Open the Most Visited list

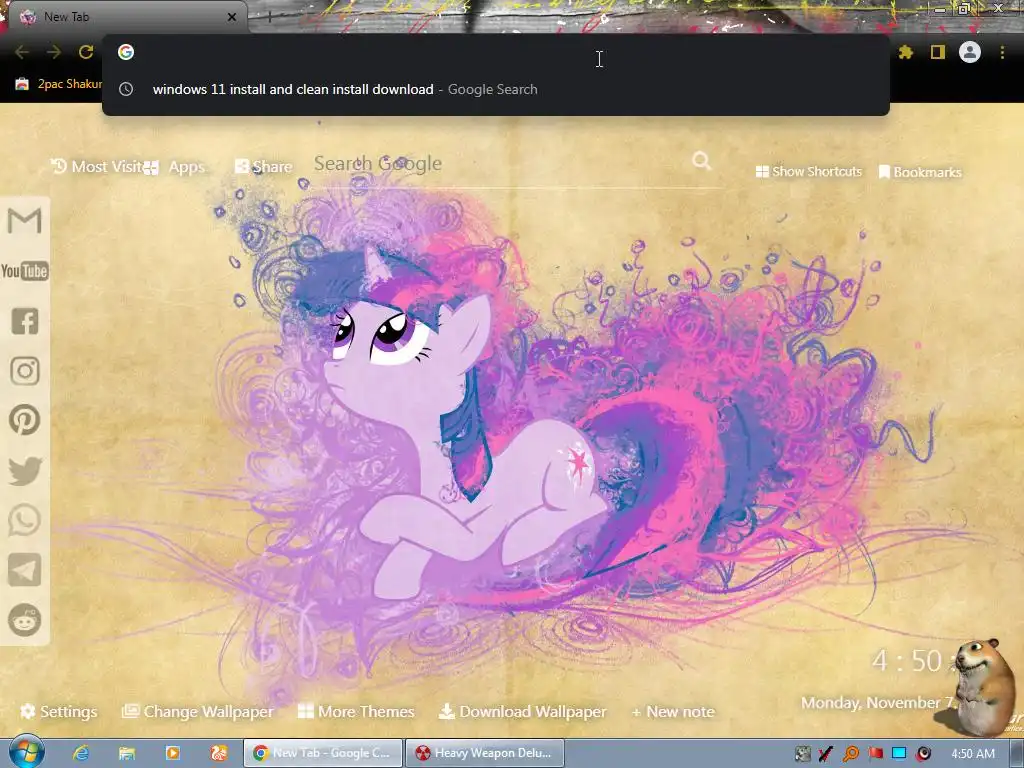tap(97, 167)
